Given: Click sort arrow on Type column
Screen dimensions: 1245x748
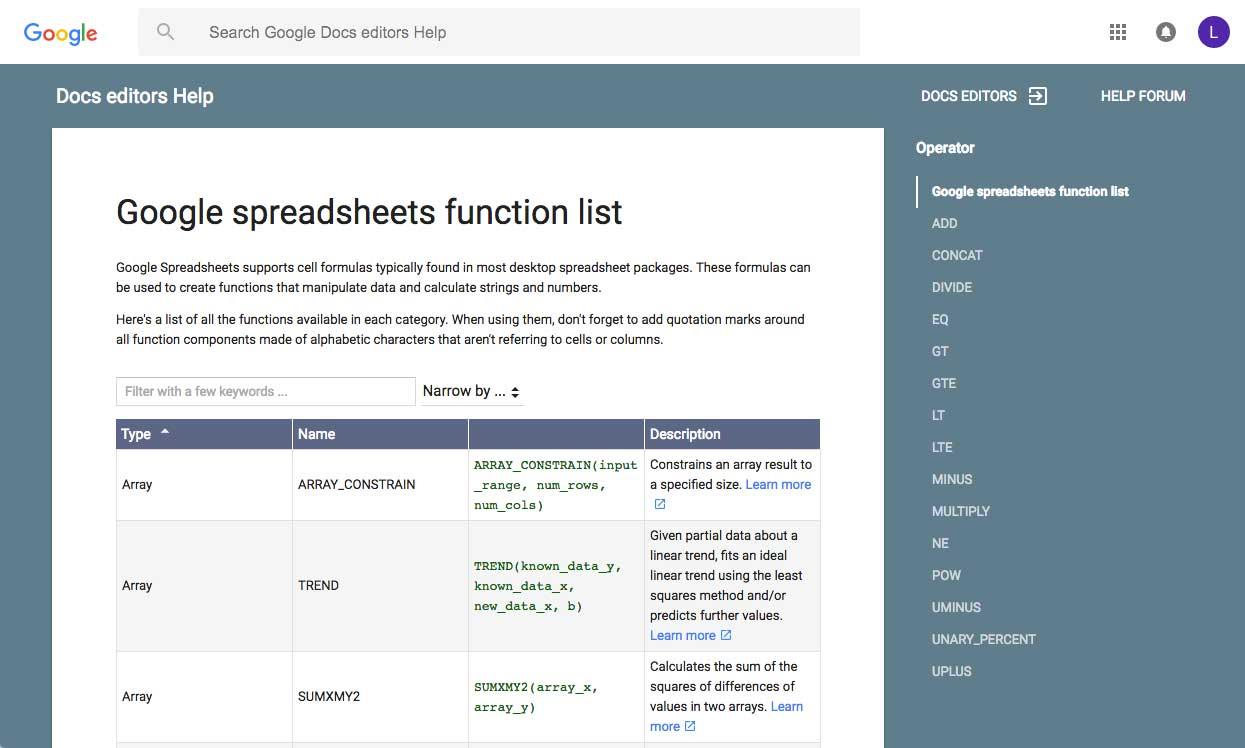Looking at the screenshot, I should point(165,432).
